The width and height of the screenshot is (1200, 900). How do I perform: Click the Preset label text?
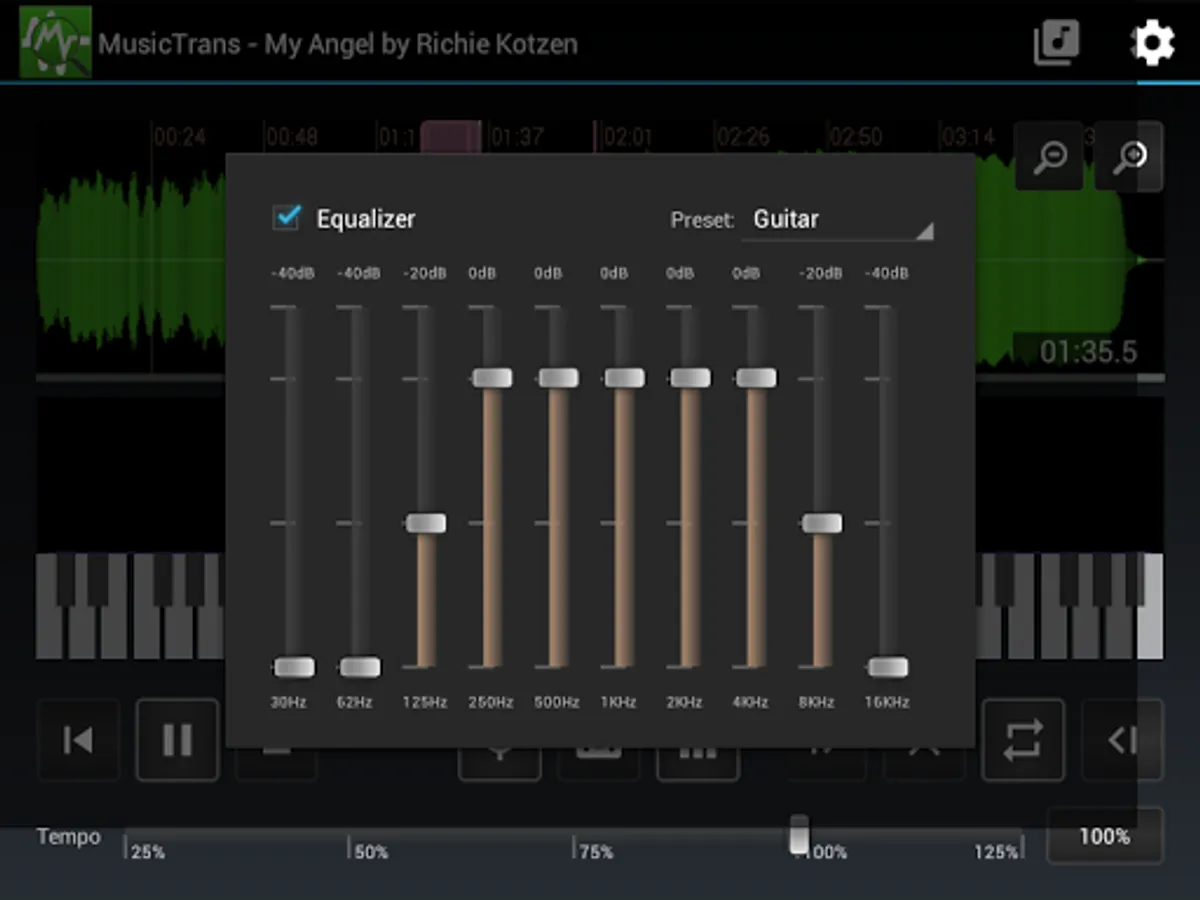702,220
